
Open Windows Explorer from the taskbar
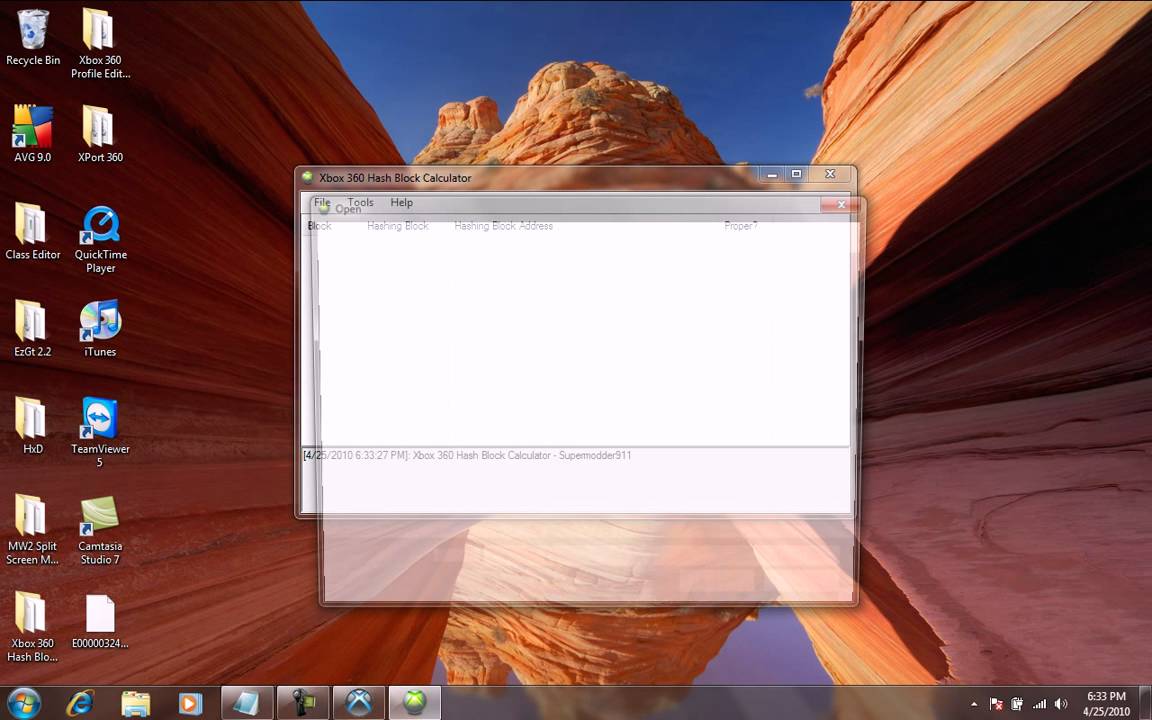pyautogui.click(x=135, y=703)
